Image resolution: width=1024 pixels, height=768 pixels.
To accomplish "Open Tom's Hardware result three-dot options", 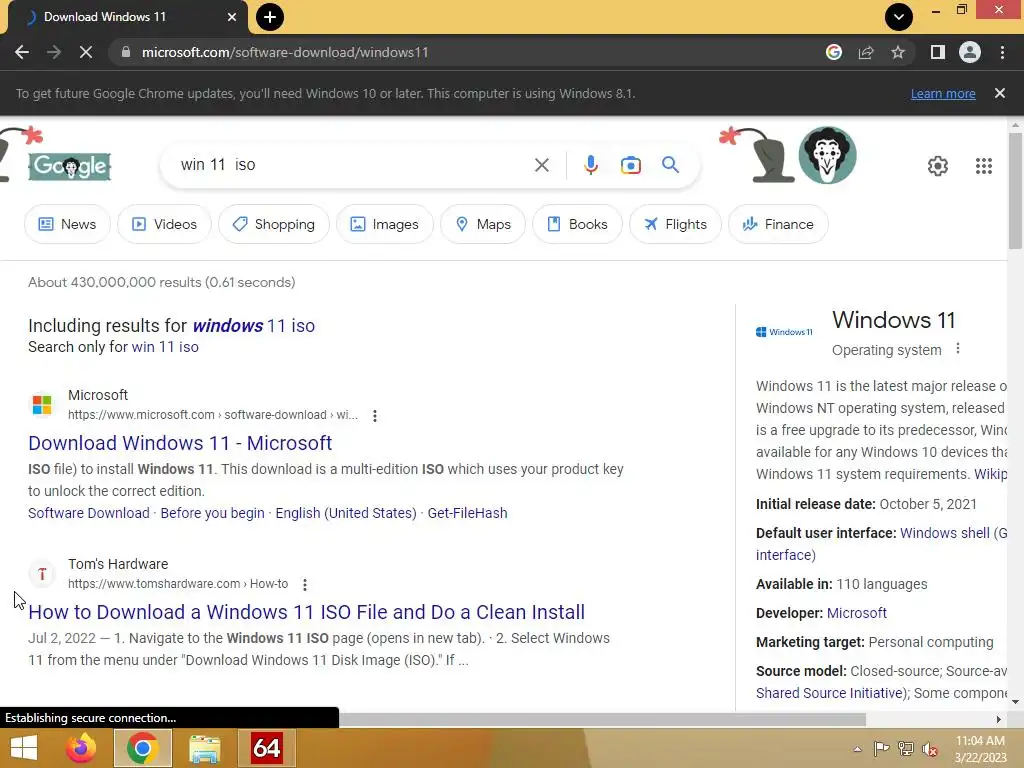I will (x=305, y=584).
